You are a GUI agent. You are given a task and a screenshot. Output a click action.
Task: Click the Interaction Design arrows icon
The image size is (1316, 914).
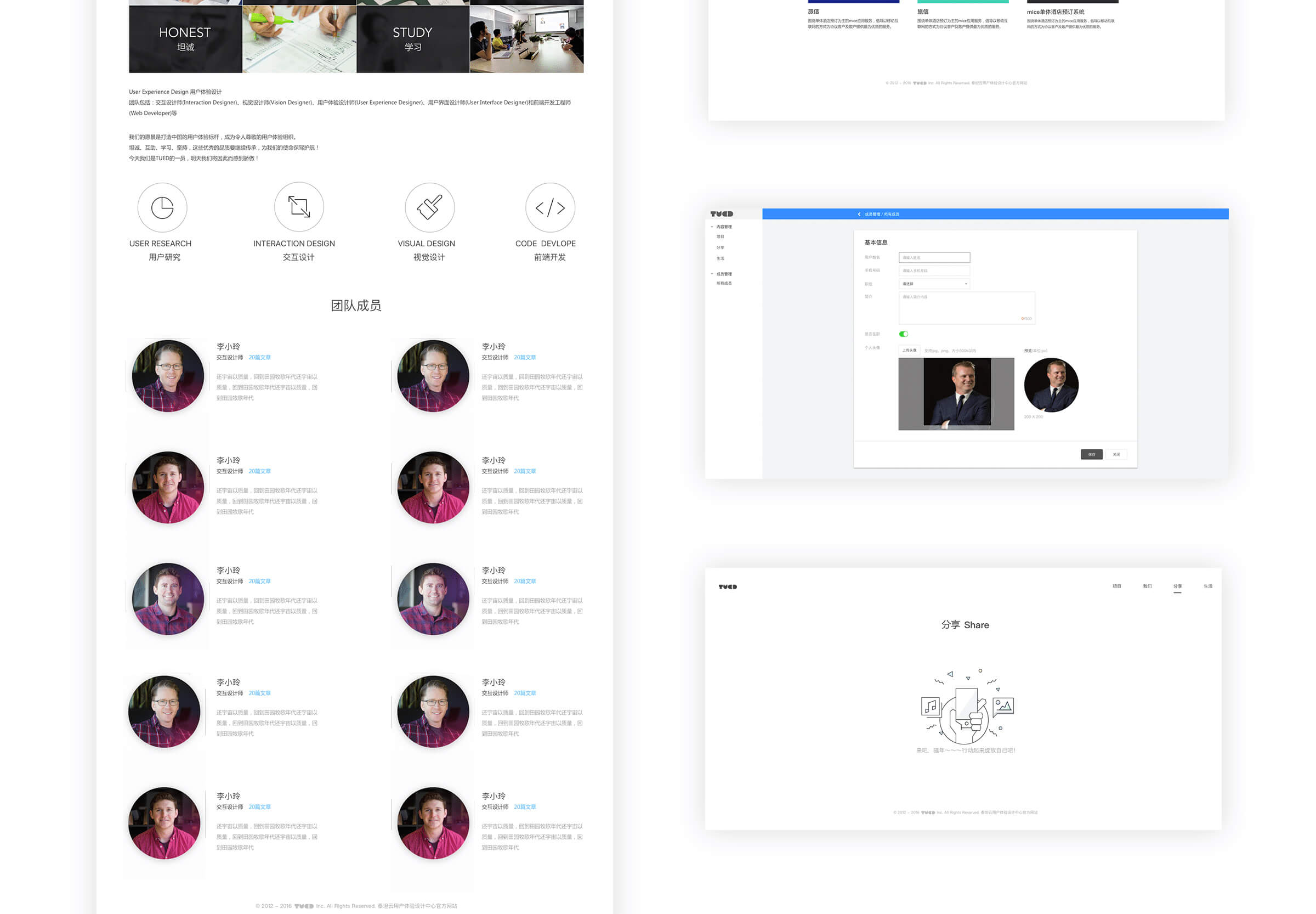[x=299, y=207]
